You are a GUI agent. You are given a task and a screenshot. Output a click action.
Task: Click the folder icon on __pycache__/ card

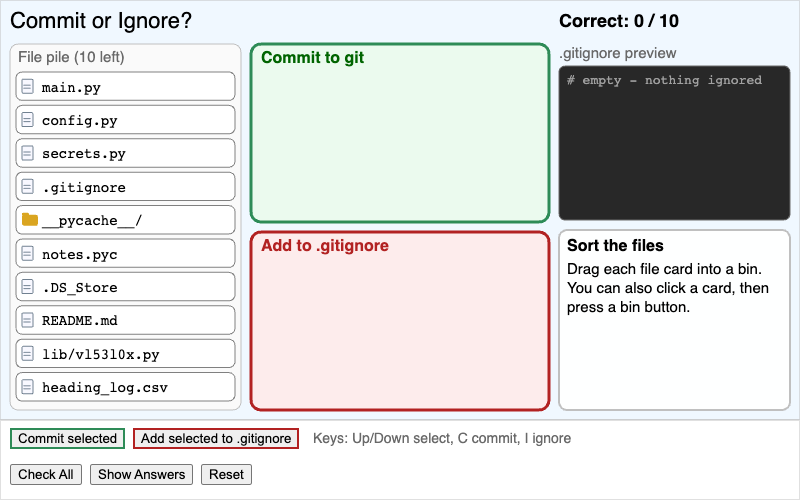(x=30, y=220)
